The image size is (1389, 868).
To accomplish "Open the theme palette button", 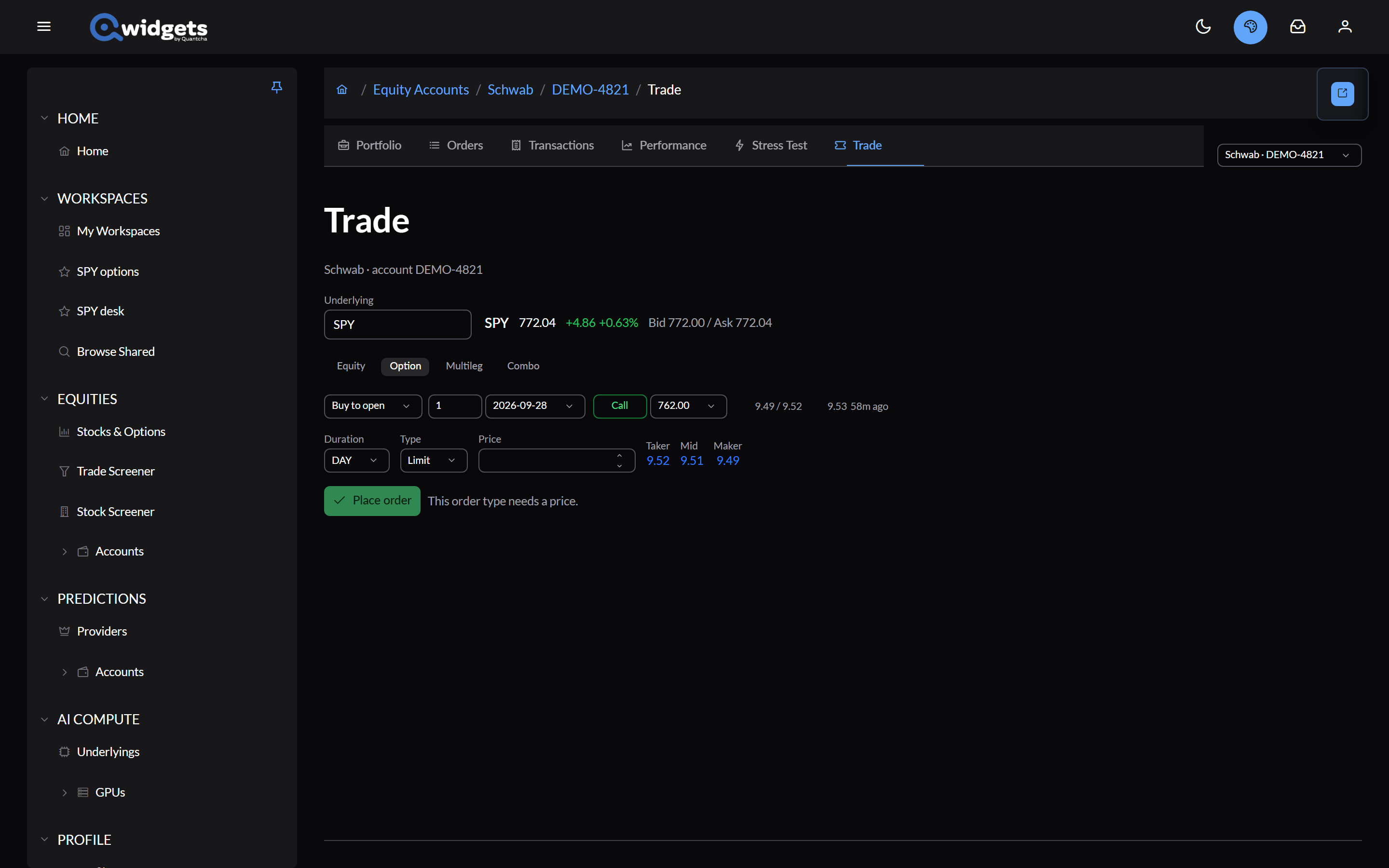I will (1250, 27).
